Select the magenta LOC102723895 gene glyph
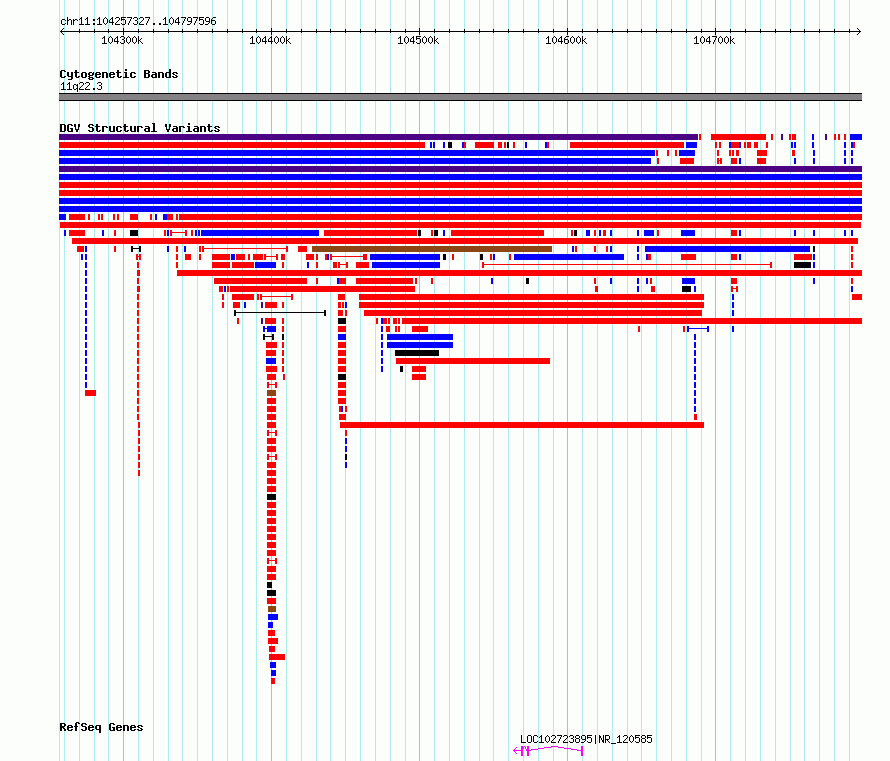 point(548,751)
